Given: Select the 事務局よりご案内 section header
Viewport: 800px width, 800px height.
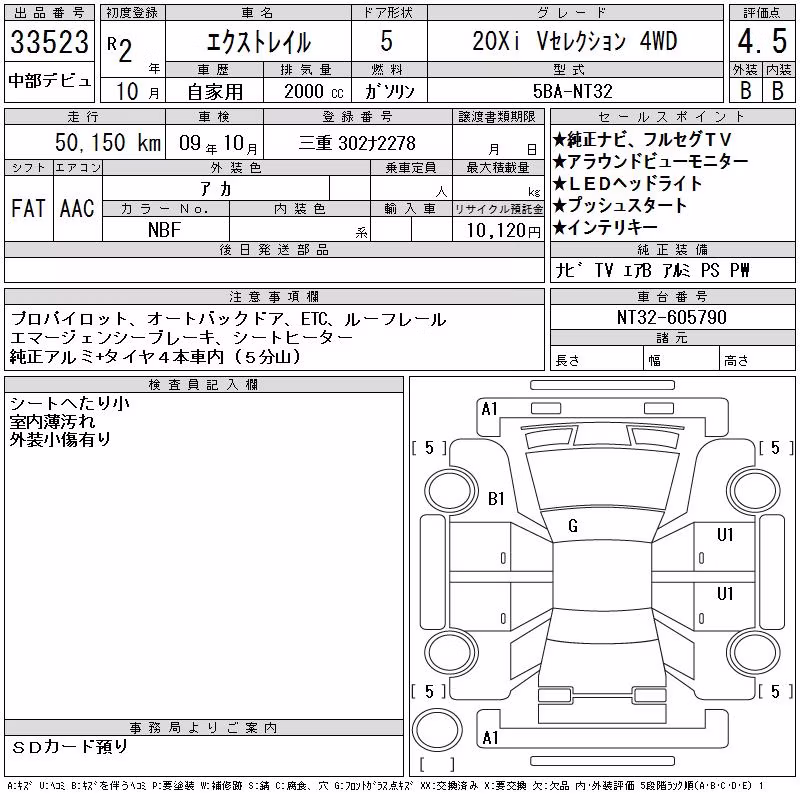Looking at the screenshot, I should tap(204, 728).
